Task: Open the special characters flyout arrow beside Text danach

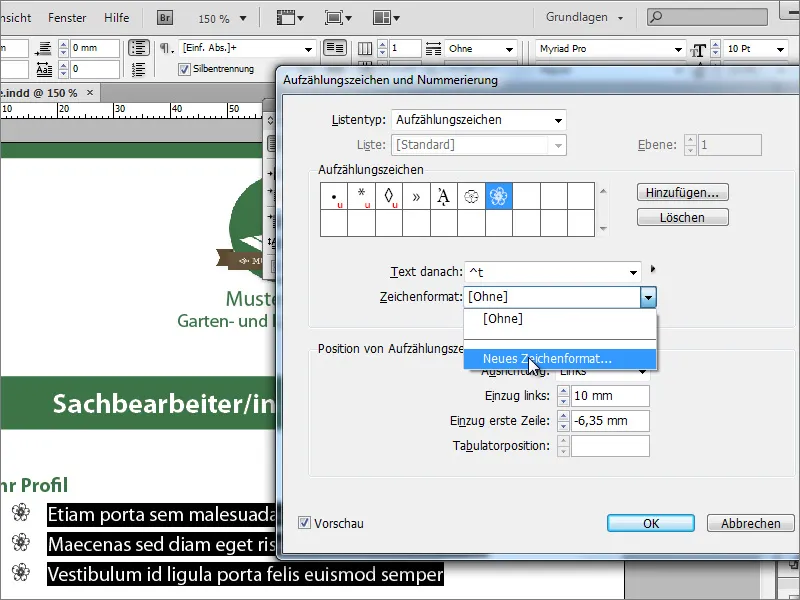Action: (653, 269)
